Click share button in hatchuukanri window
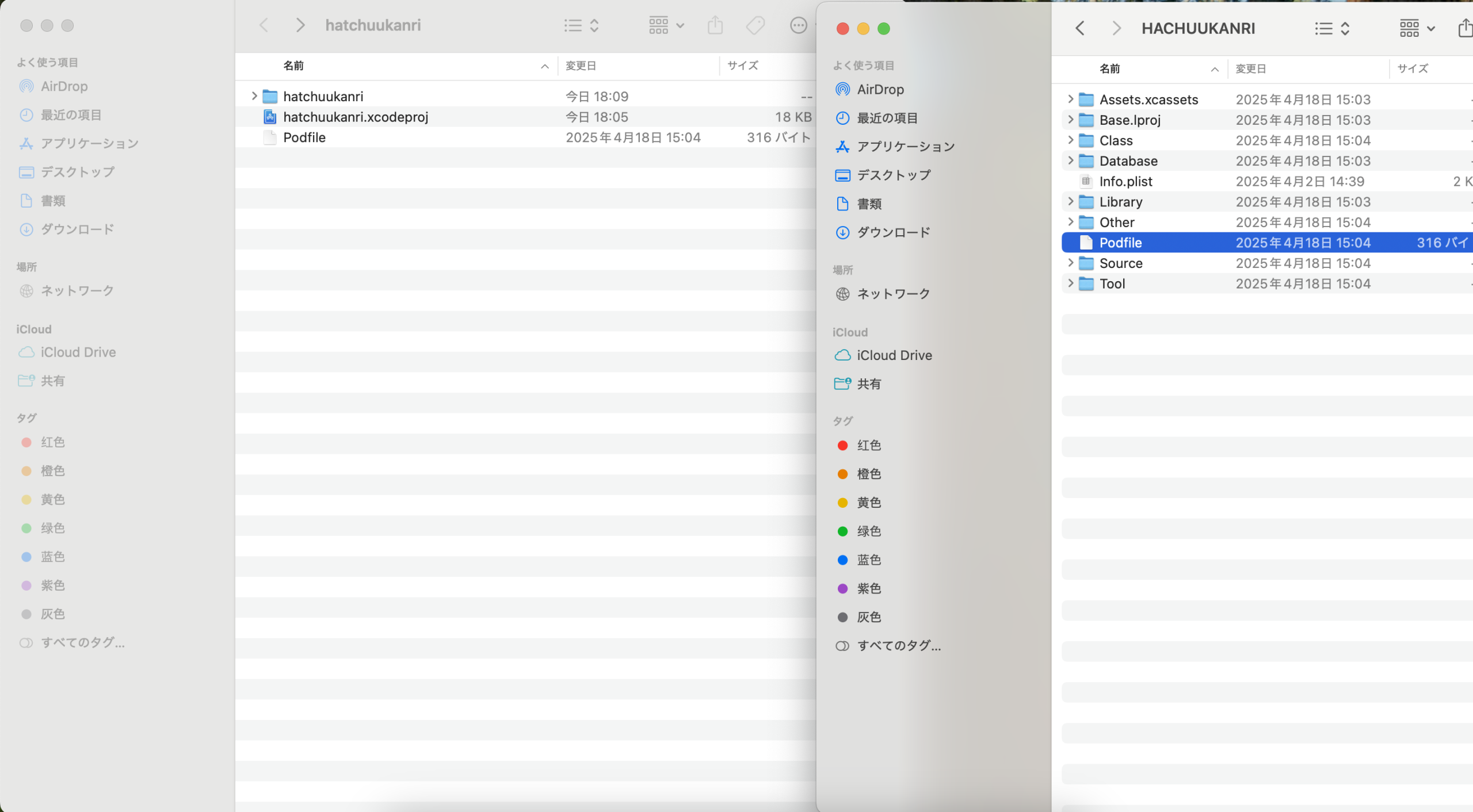1473x812 pixels. (715, 25)
